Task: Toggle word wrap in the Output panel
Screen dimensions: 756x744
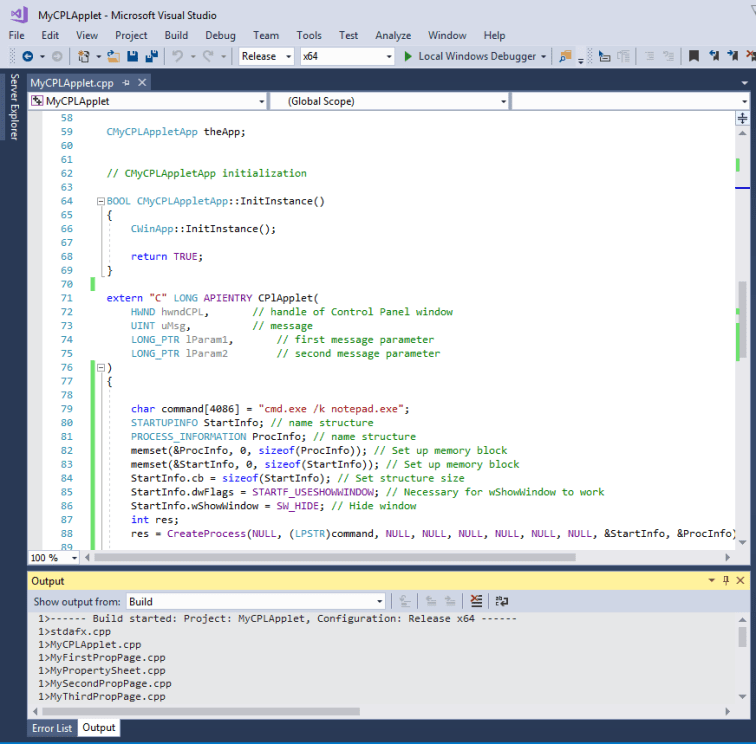Action: (501, 601)
